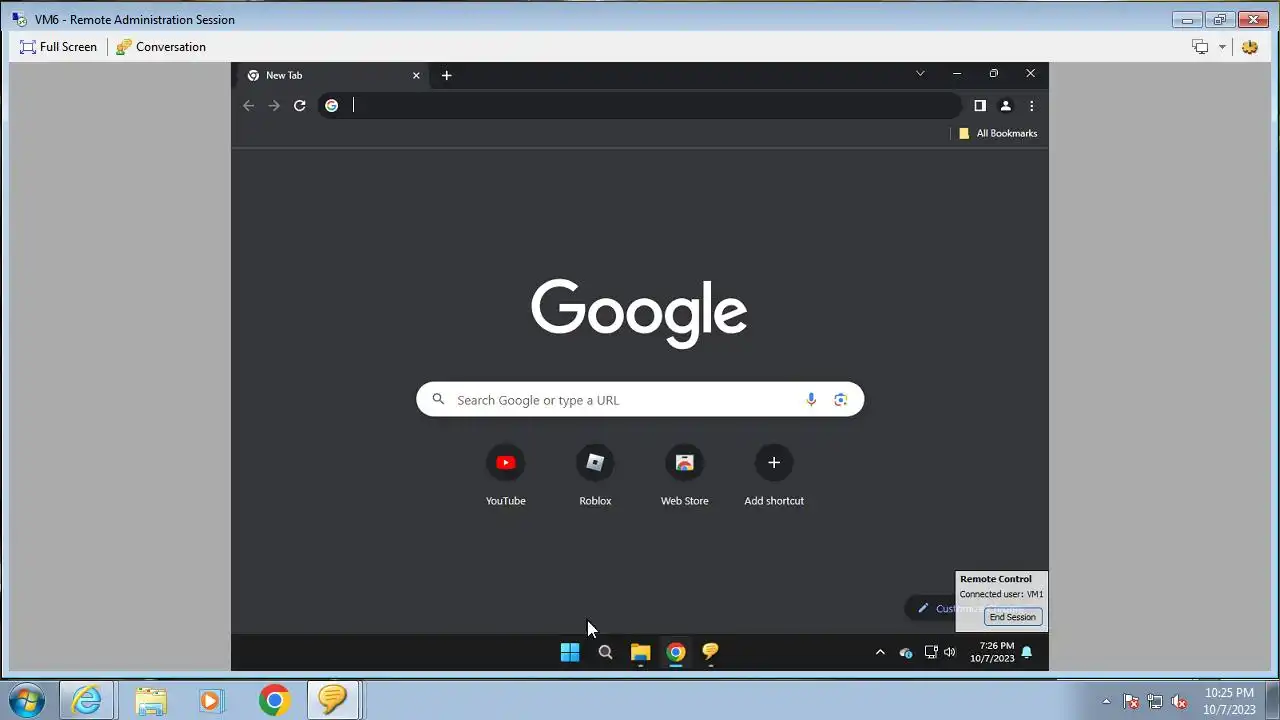Close the New Tab tab
The width and height of the screenshot is (1280, 720).
click(416, 75)
